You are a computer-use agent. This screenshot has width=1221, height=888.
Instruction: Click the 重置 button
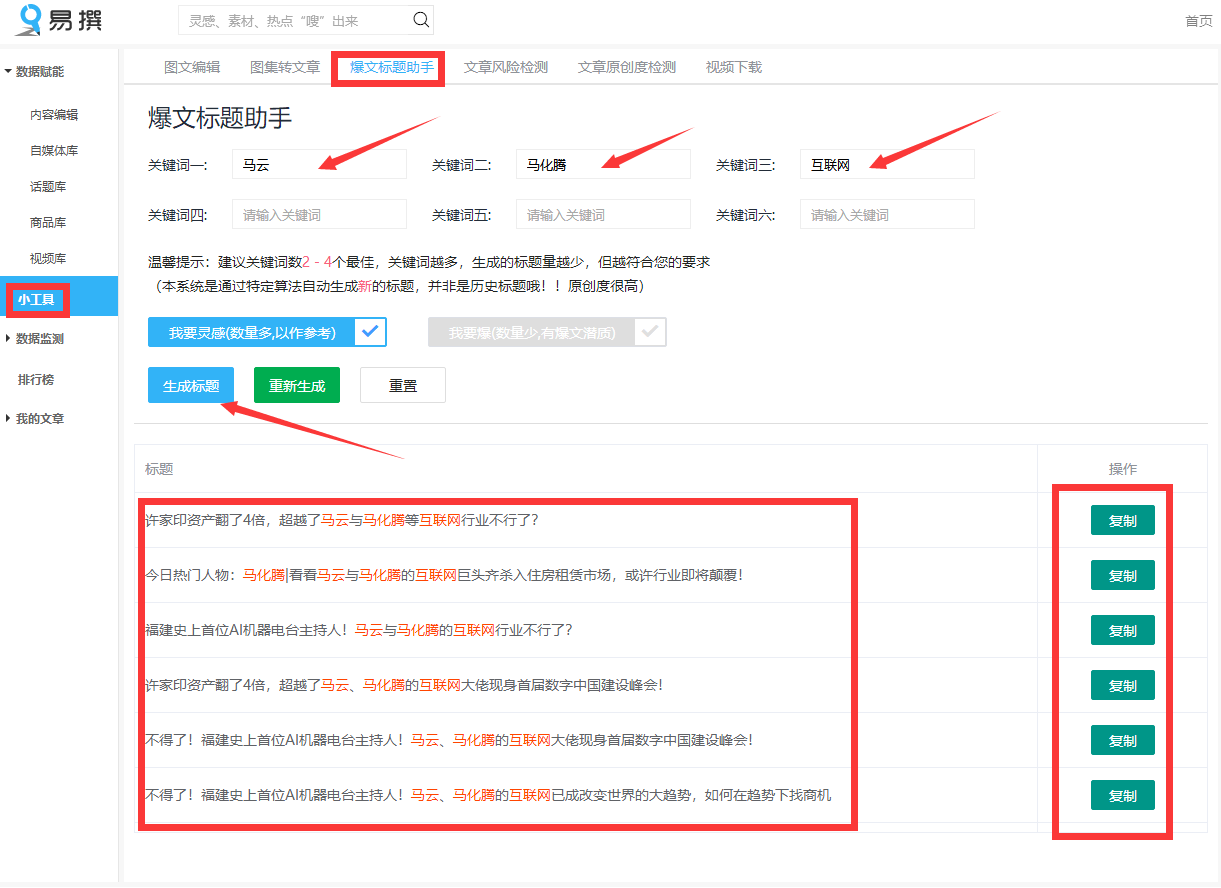point(403,385)
